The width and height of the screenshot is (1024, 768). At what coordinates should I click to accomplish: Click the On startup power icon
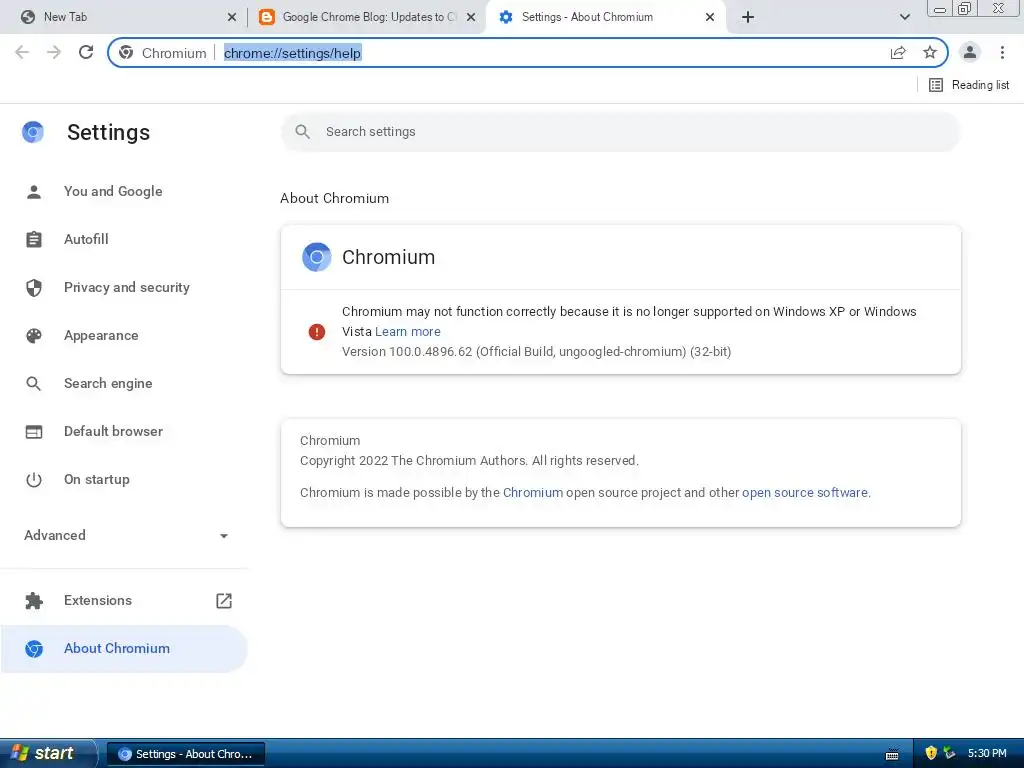(x=33, y=480)
